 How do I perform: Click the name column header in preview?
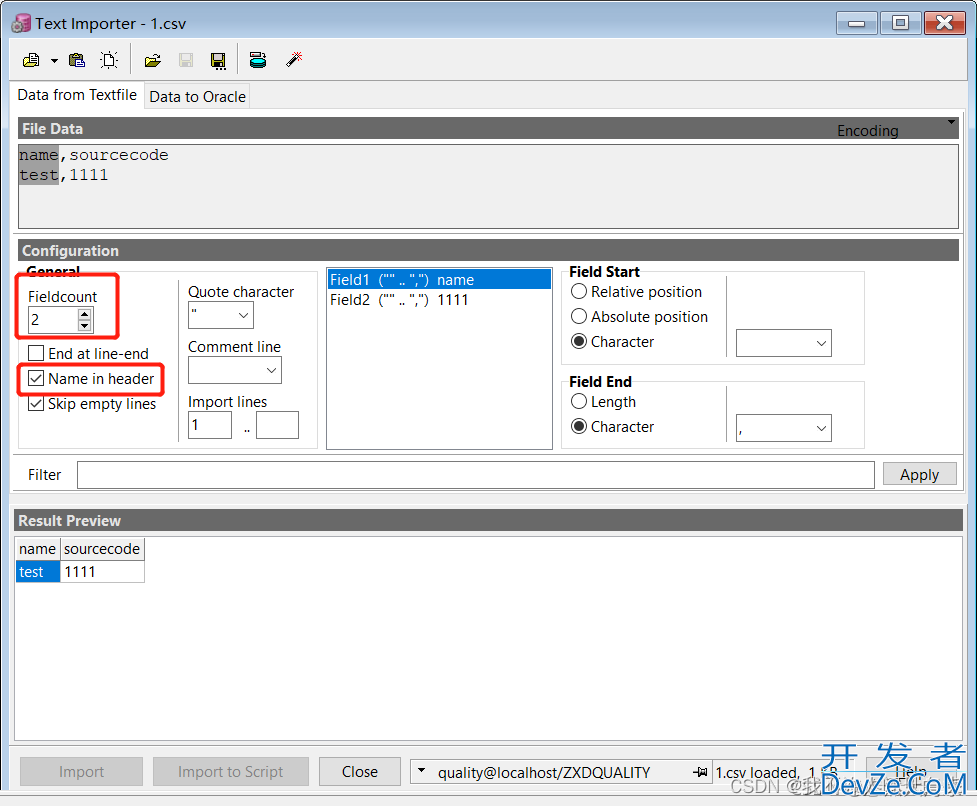[37, 549]
